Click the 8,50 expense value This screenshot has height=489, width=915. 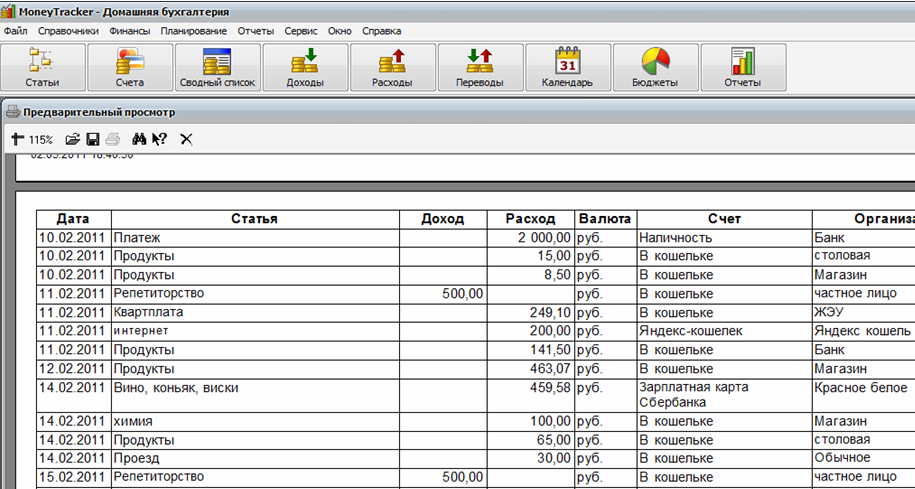pos(558,275)
